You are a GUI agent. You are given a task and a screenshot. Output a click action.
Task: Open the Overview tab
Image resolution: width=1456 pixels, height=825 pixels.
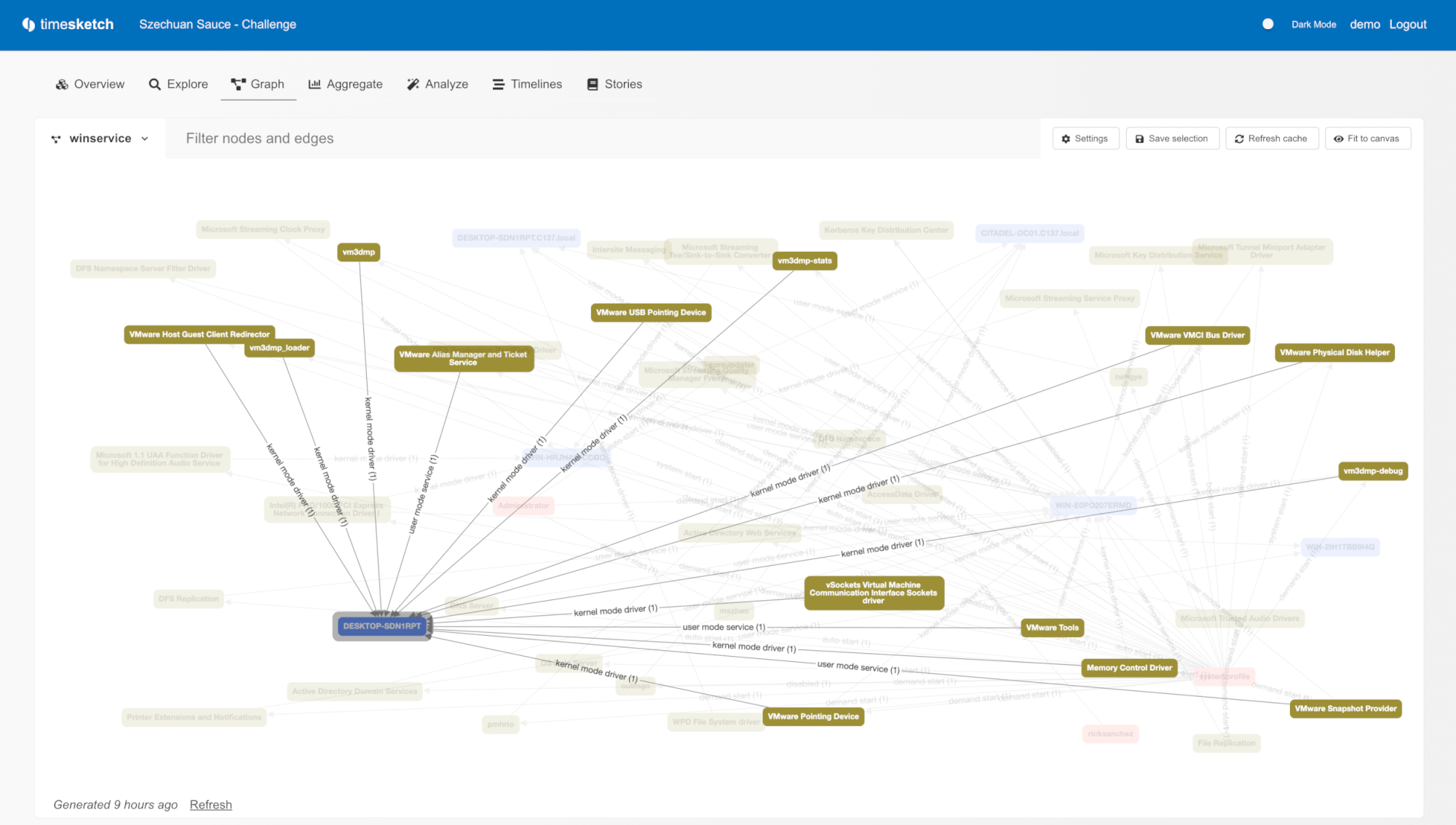(90, 84)
